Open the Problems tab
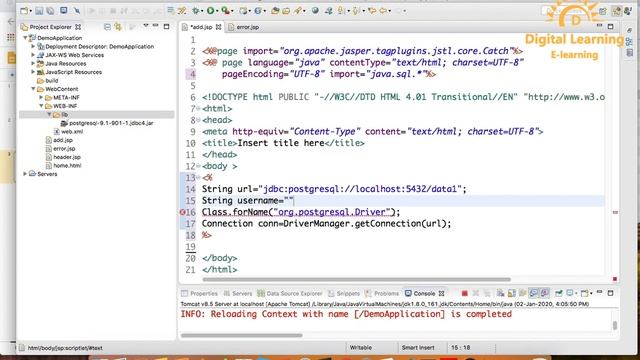The height and width of the screenshot is (360, 640). (x=382, y=293)
